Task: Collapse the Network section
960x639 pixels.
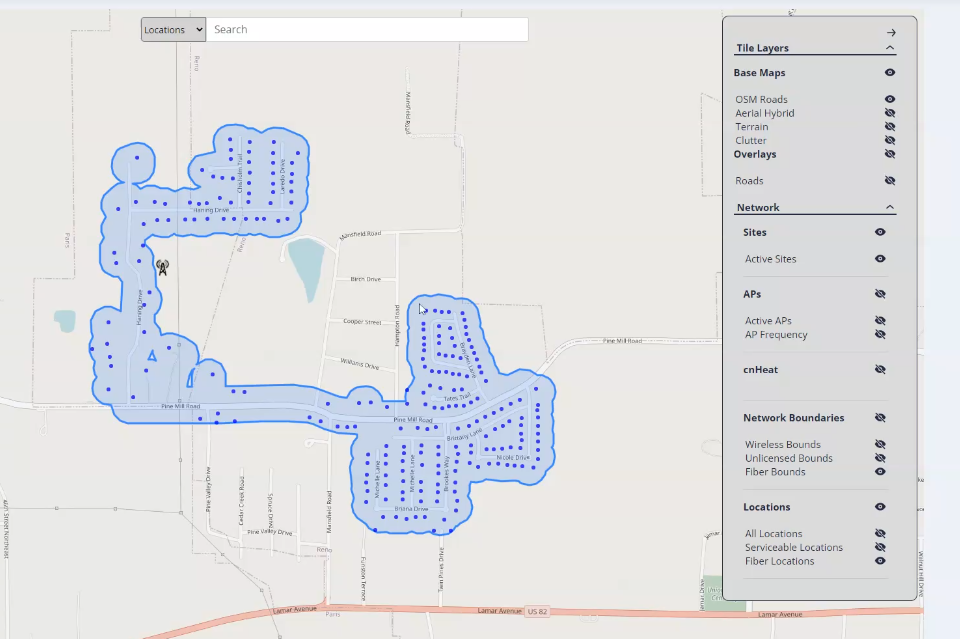Action: [890, 207]
